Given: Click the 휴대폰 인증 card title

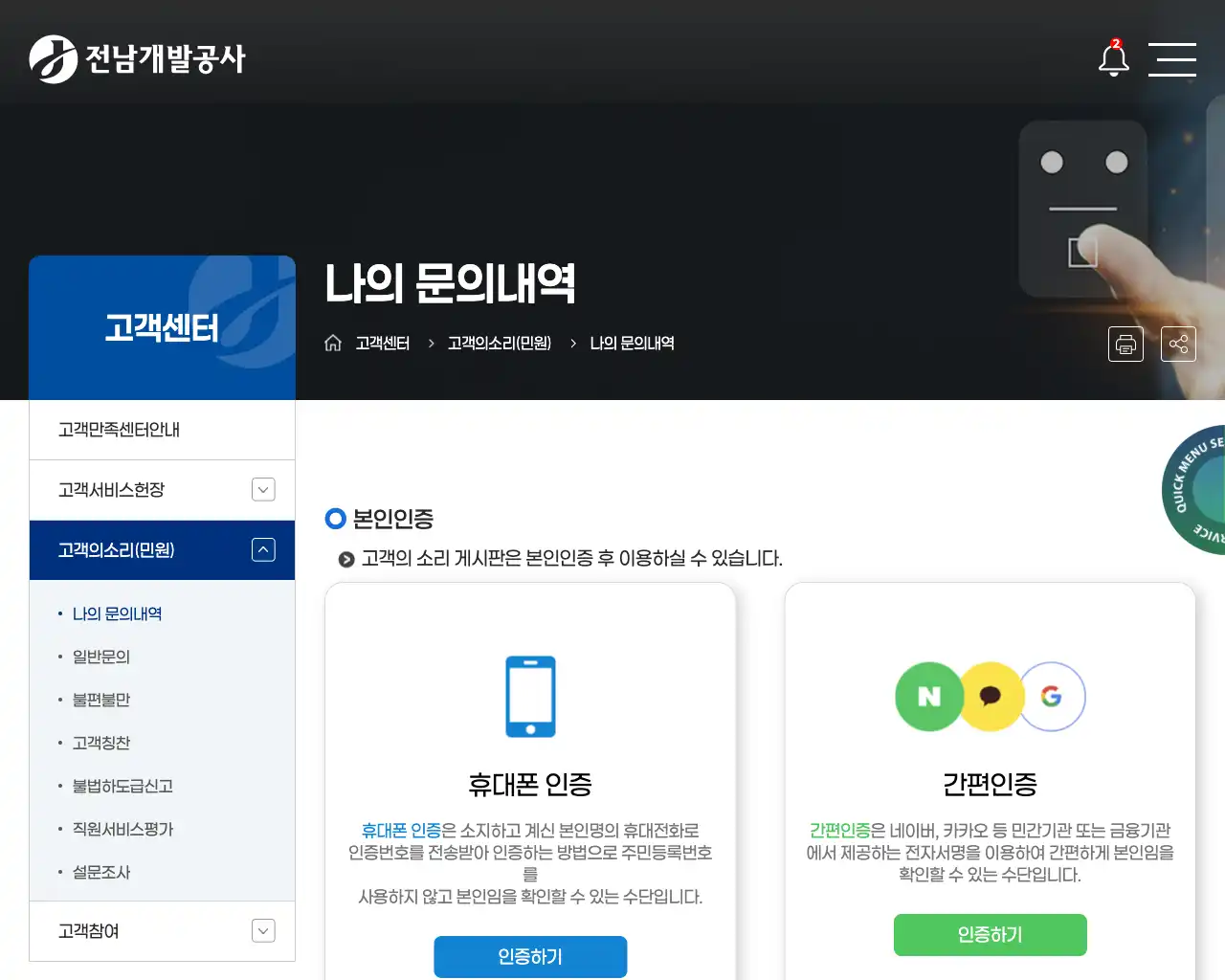Looking at the screenshot, I should pyautogui.click(x=530, y=785).
